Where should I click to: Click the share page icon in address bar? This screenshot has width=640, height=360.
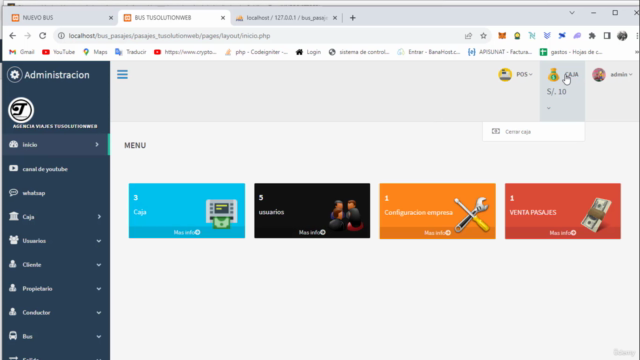click(468, 36)
